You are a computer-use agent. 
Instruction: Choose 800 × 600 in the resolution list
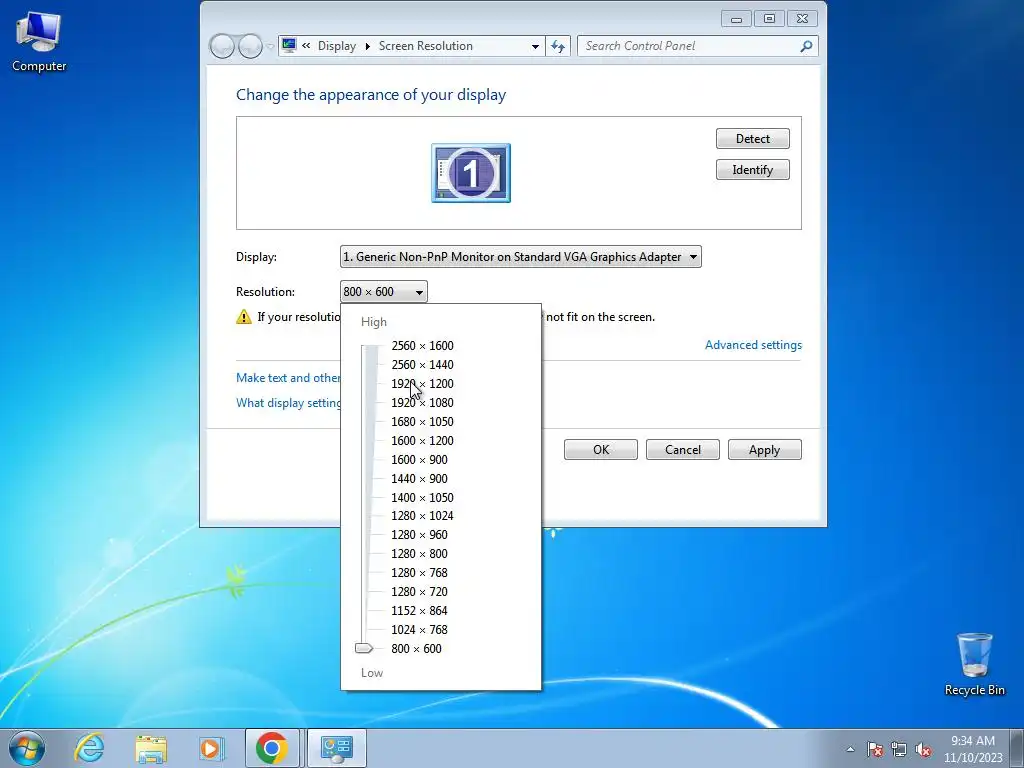pyautogui.click(x=417, y=648)
